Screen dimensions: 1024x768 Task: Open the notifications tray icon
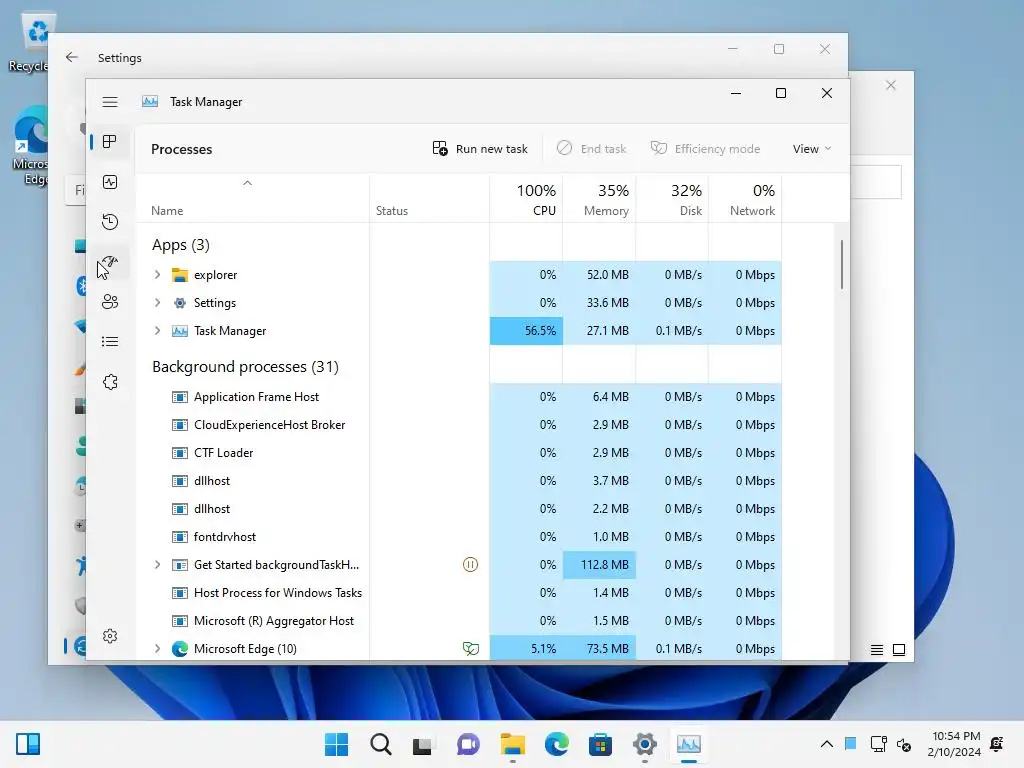pyautogui.click(x=997, y=744)
